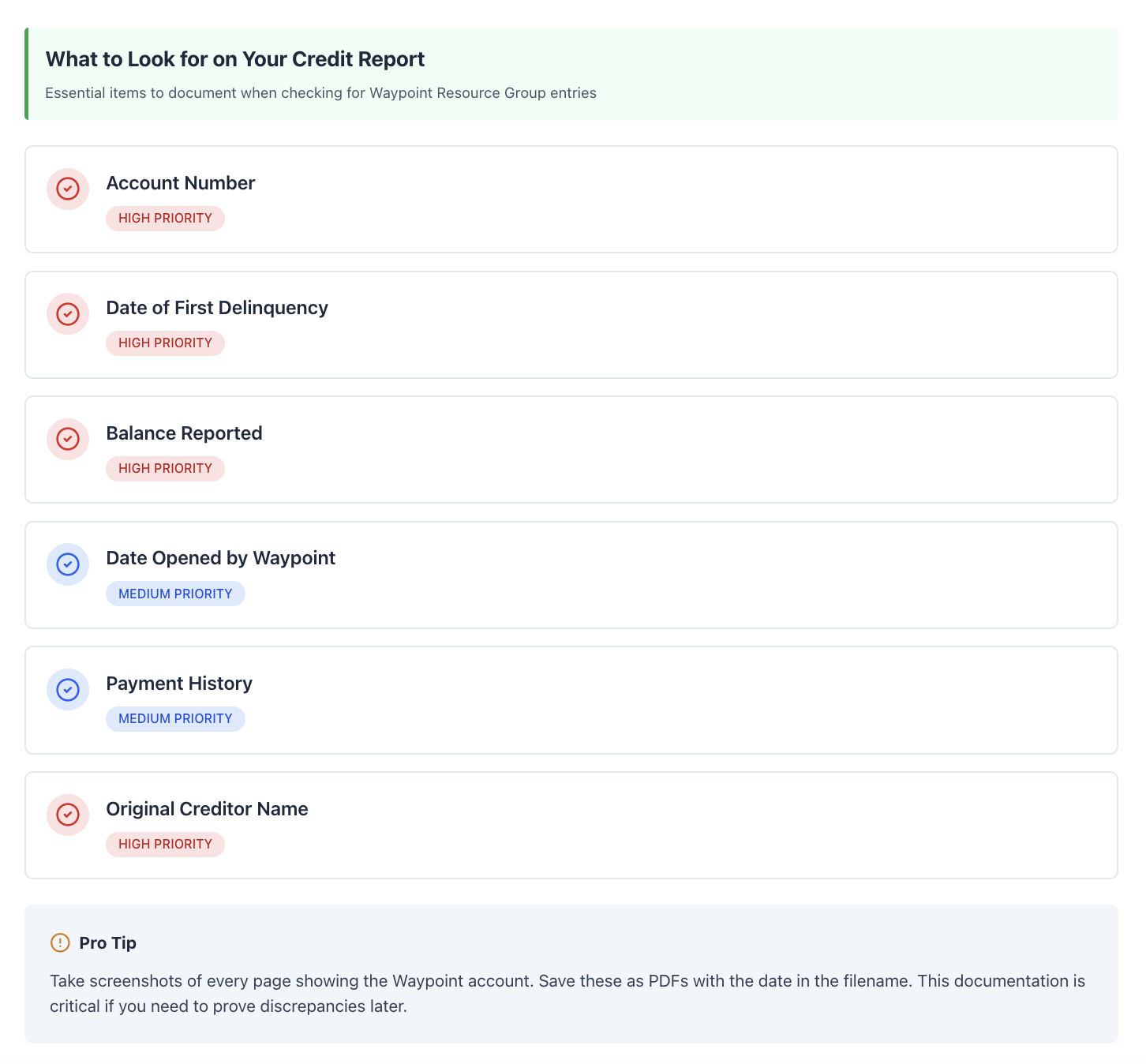
Task: Click the heading What to Look for on Your Credit Report
Action: (x=235, y=59)
